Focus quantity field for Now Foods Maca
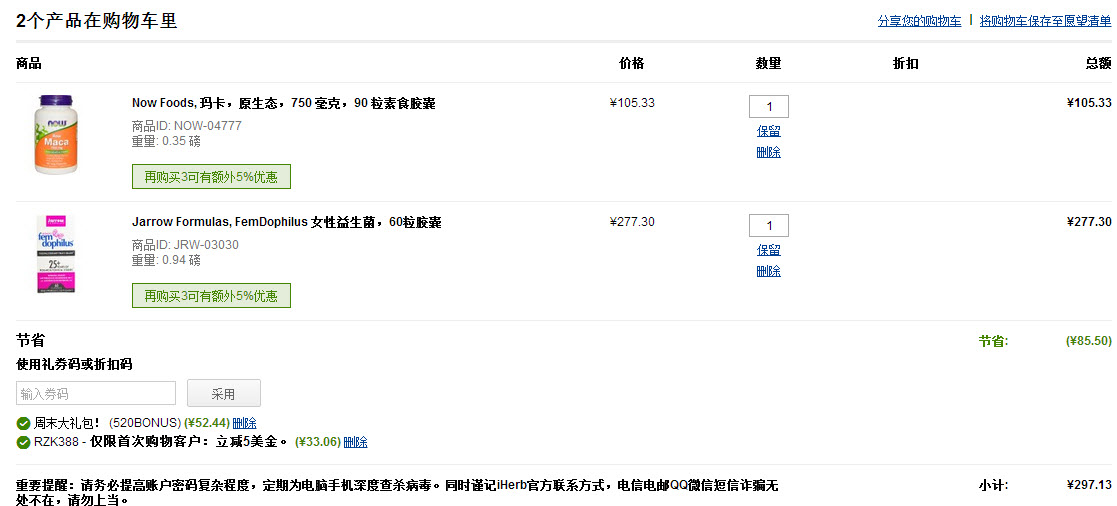The width and height of the screenshot is (1117, 506). [769, 107]
